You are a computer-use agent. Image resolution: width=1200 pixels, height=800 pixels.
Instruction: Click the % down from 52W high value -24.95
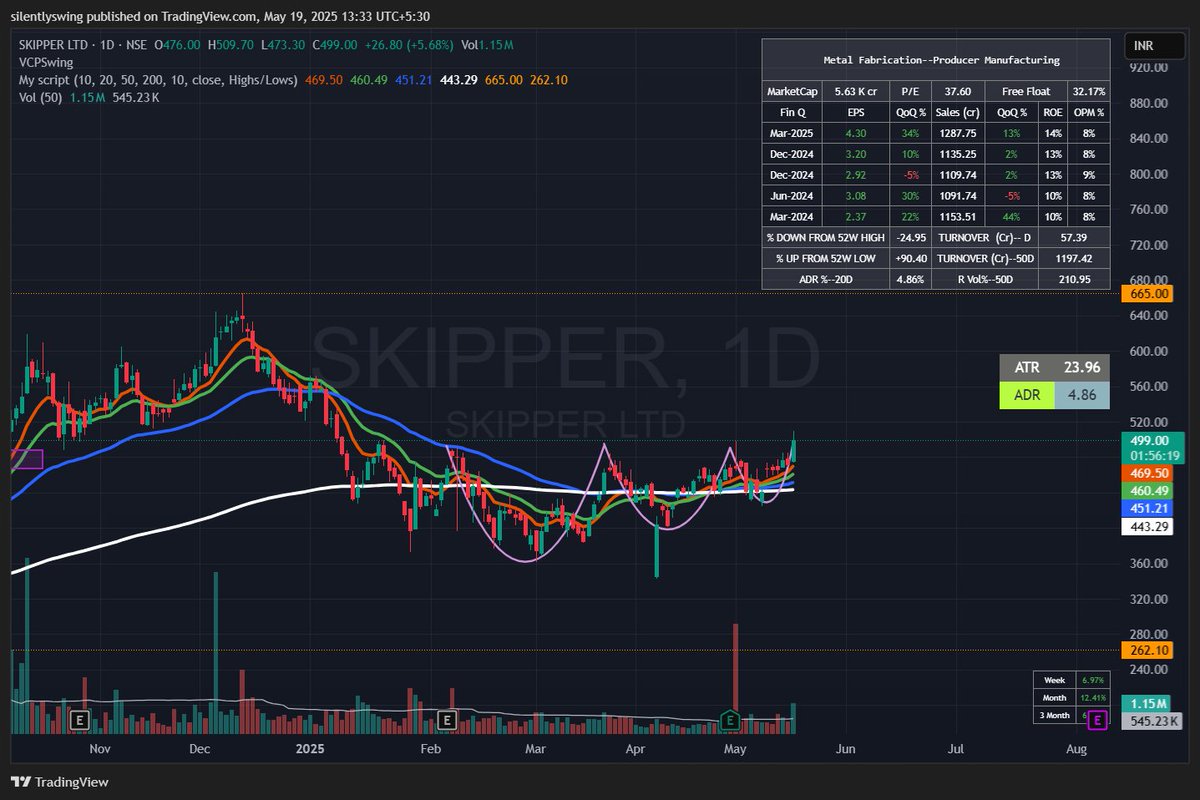coord(910,238)
